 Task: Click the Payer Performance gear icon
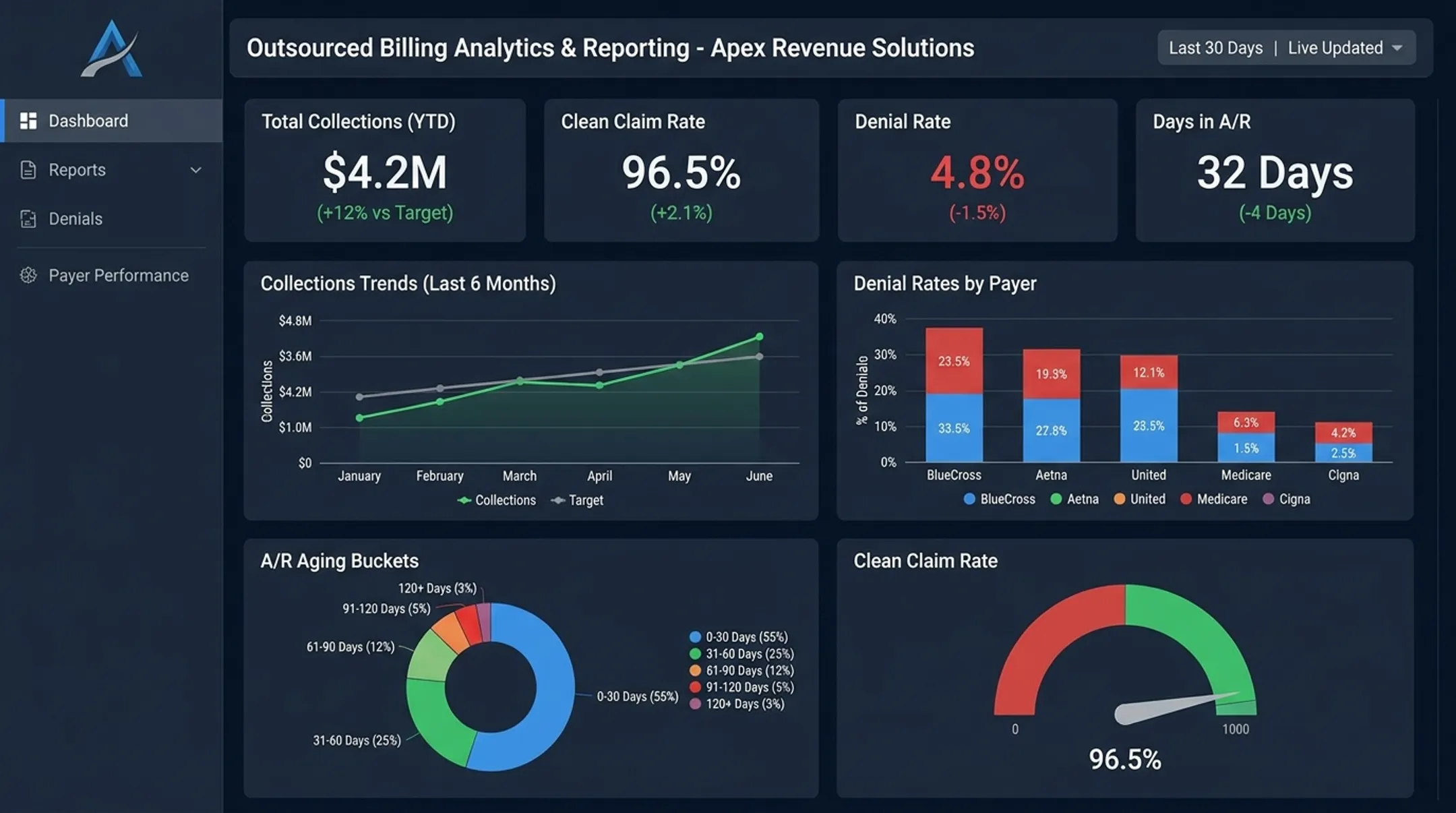coord(28,275)
